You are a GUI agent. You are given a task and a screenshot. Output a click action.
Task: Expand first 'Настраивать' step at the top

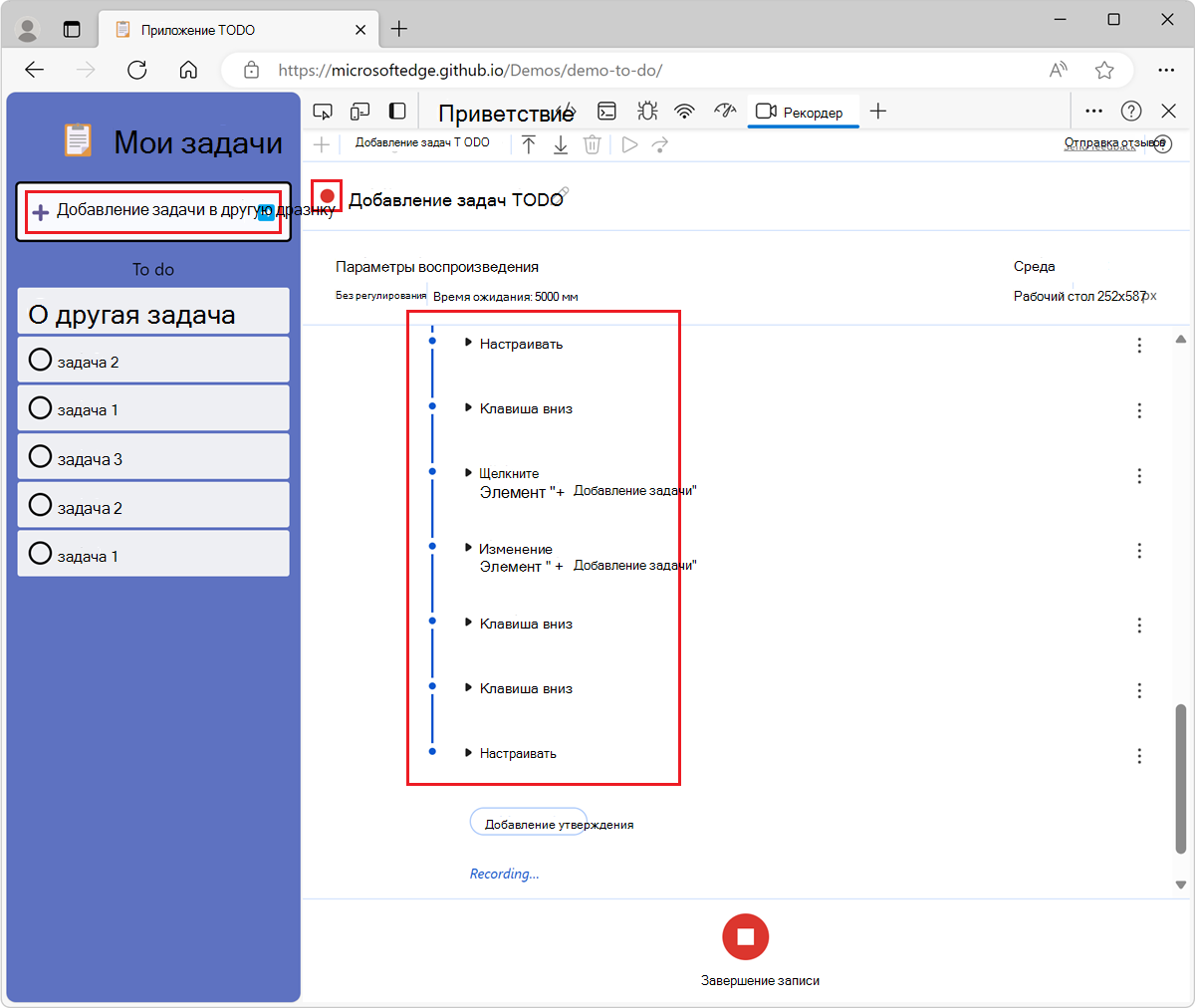(468, 343)
